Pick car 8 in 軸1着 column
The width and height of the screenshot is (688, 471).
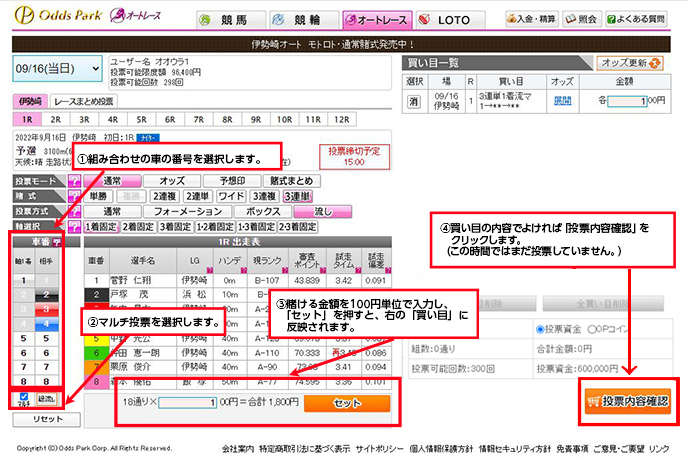(24, 381)
